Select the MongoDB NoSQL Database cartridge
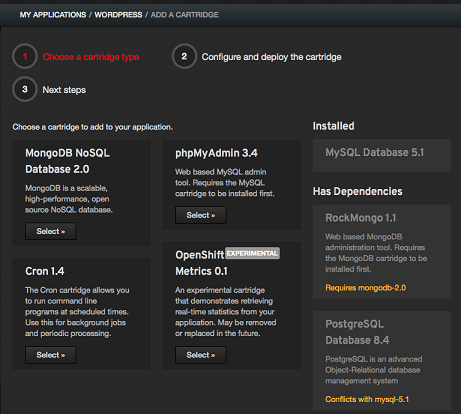 coord(51,231)
